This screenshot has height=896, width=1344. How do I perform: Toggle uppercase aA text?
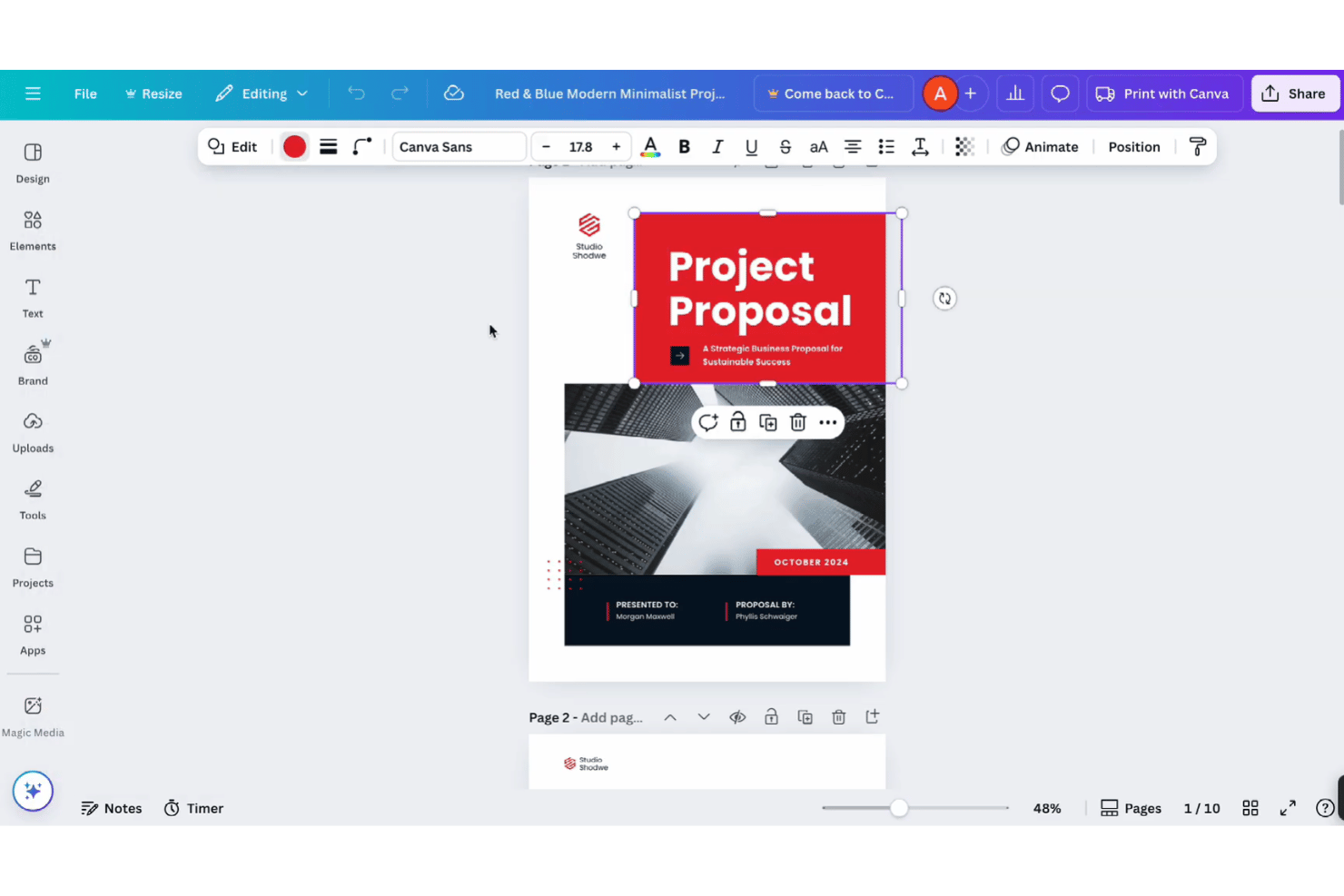point(818,146)
